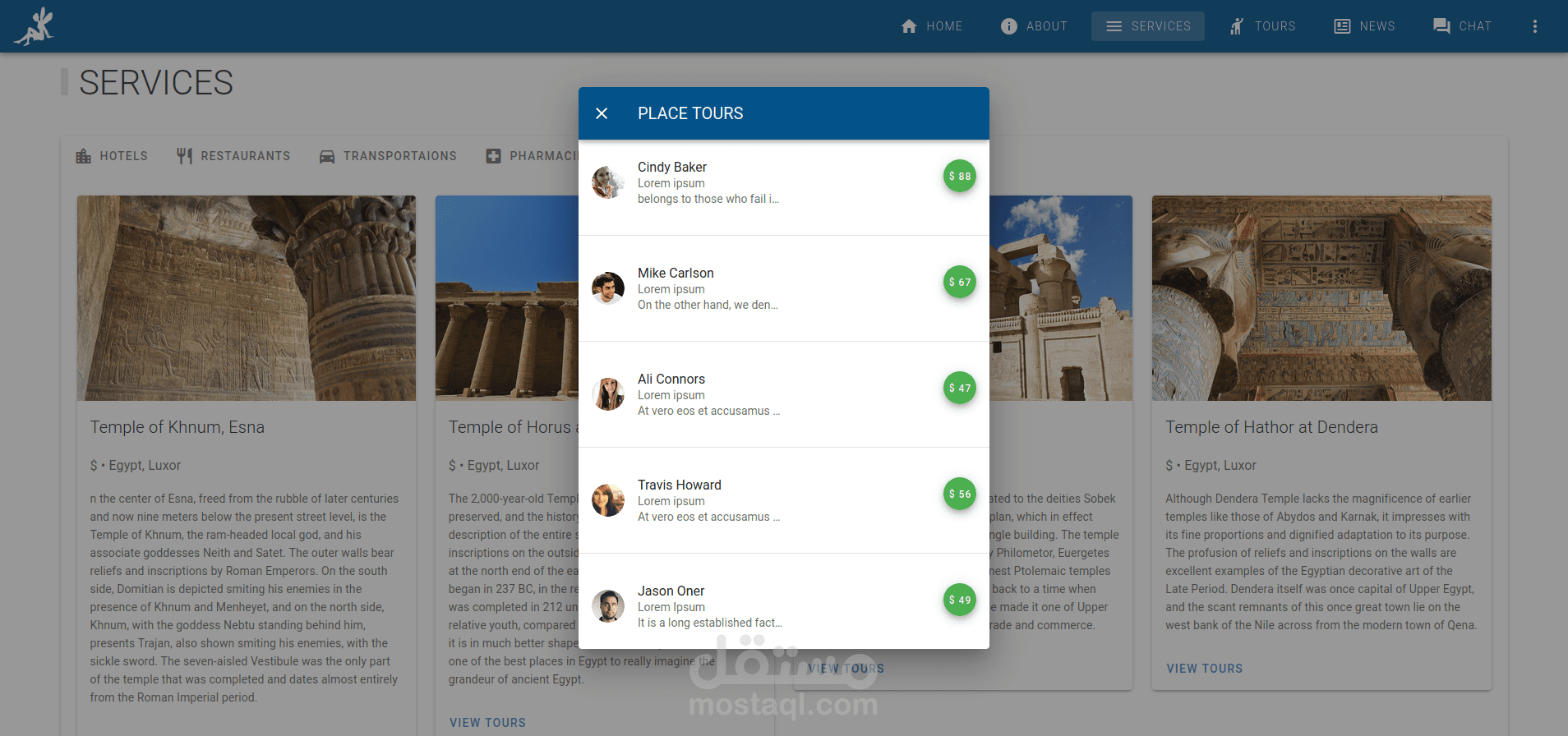Click Cindy Baker's avatar
This screenshot has height=736, width=1568.
tap(608, 182)
